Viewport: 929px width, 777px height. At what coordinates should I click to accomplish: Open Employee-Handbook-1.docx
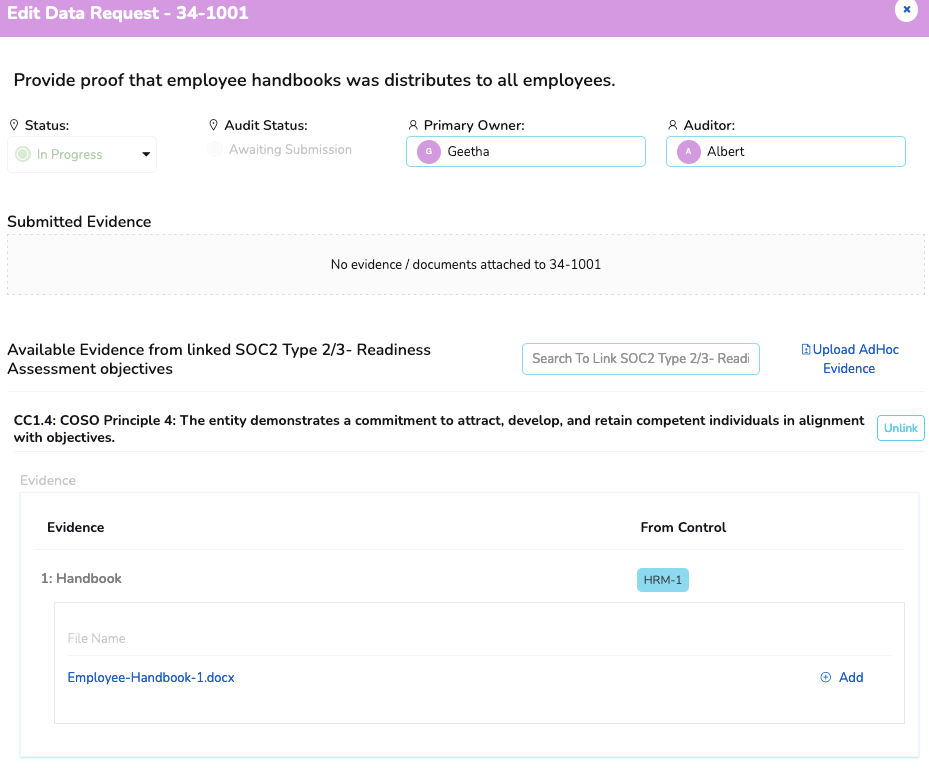tap(150, 677)
